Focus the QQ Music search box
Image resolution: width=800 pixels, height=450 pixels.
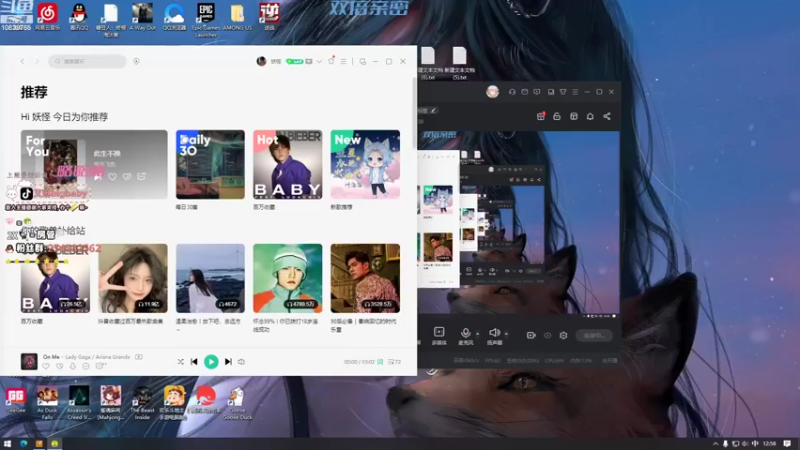pyautogui.click(x=87, y=61)
